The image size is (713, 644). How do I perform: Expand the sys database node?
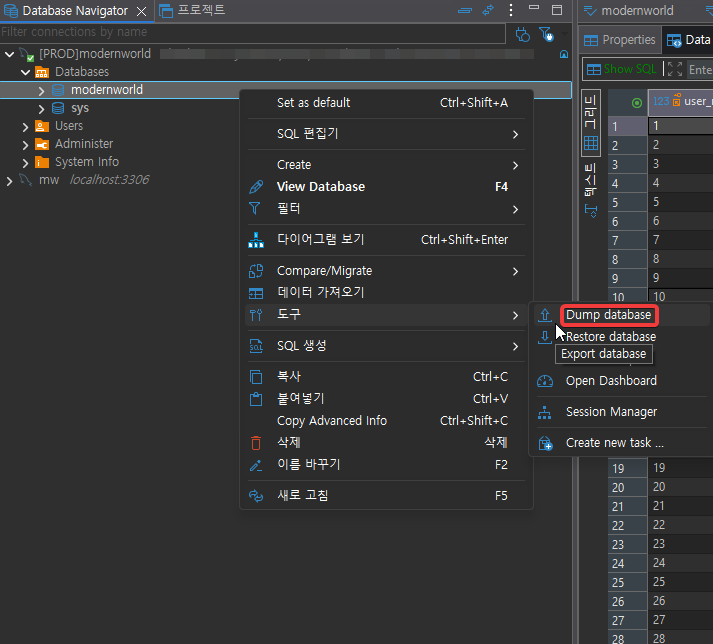tap(41, 108)
